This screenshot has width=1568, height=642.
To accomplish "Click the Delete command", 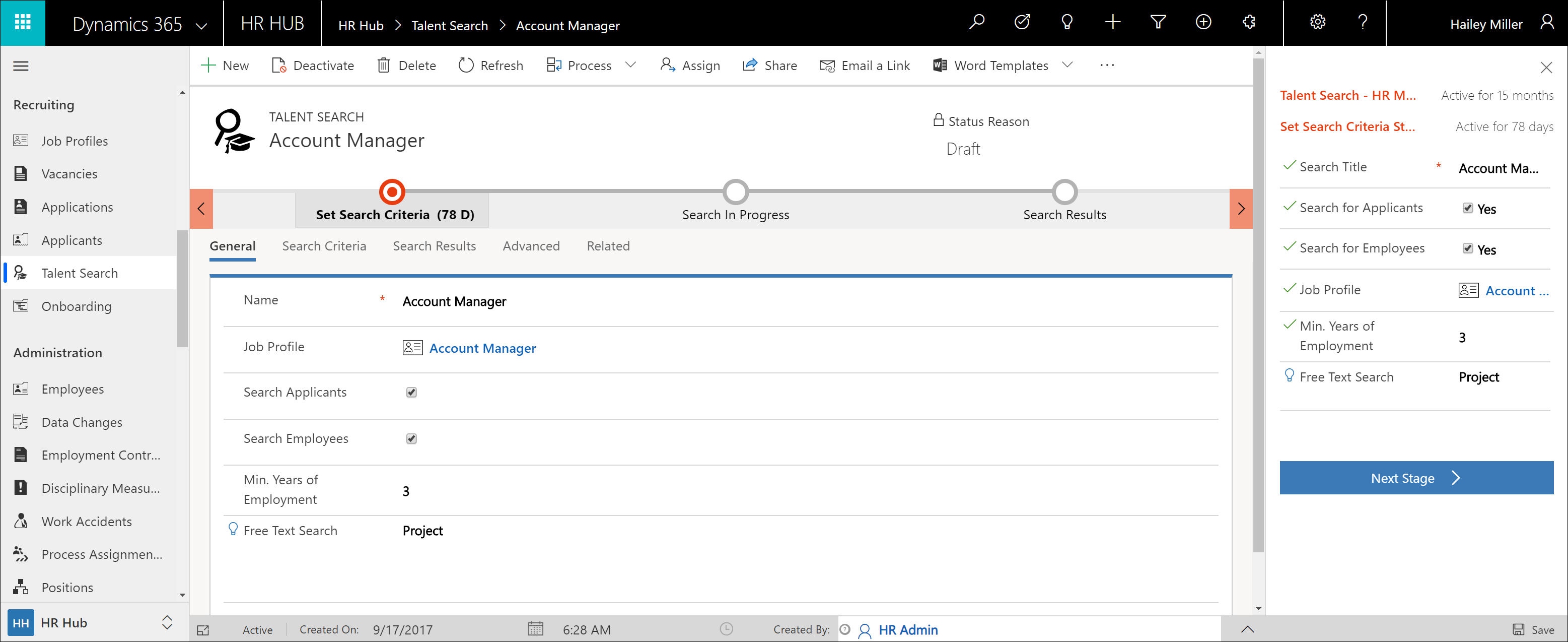I will (407, 65).
